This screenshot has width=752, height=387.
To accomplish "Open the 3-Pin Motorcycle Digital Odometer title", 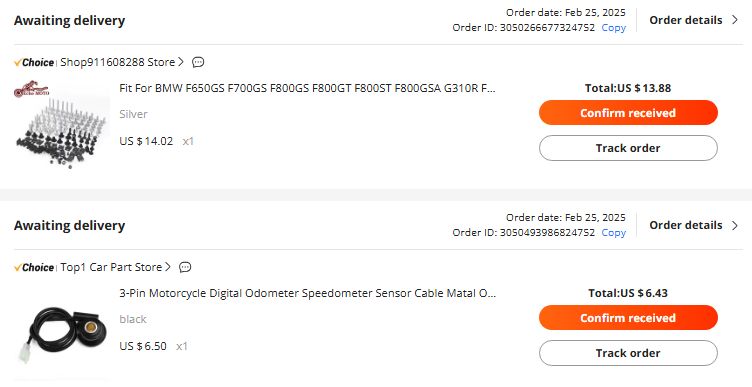I will tap(307, 293).
